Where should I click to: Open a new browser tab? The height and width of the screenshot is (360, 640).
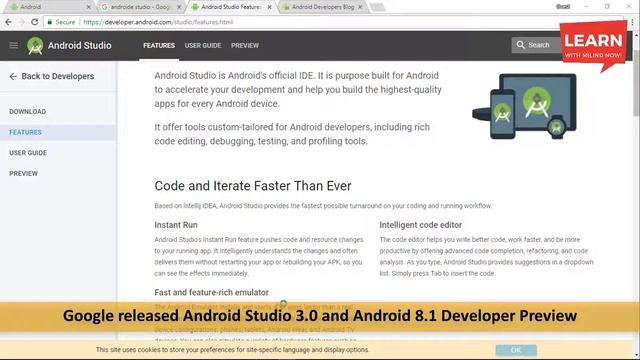click(x=378, y=7)
